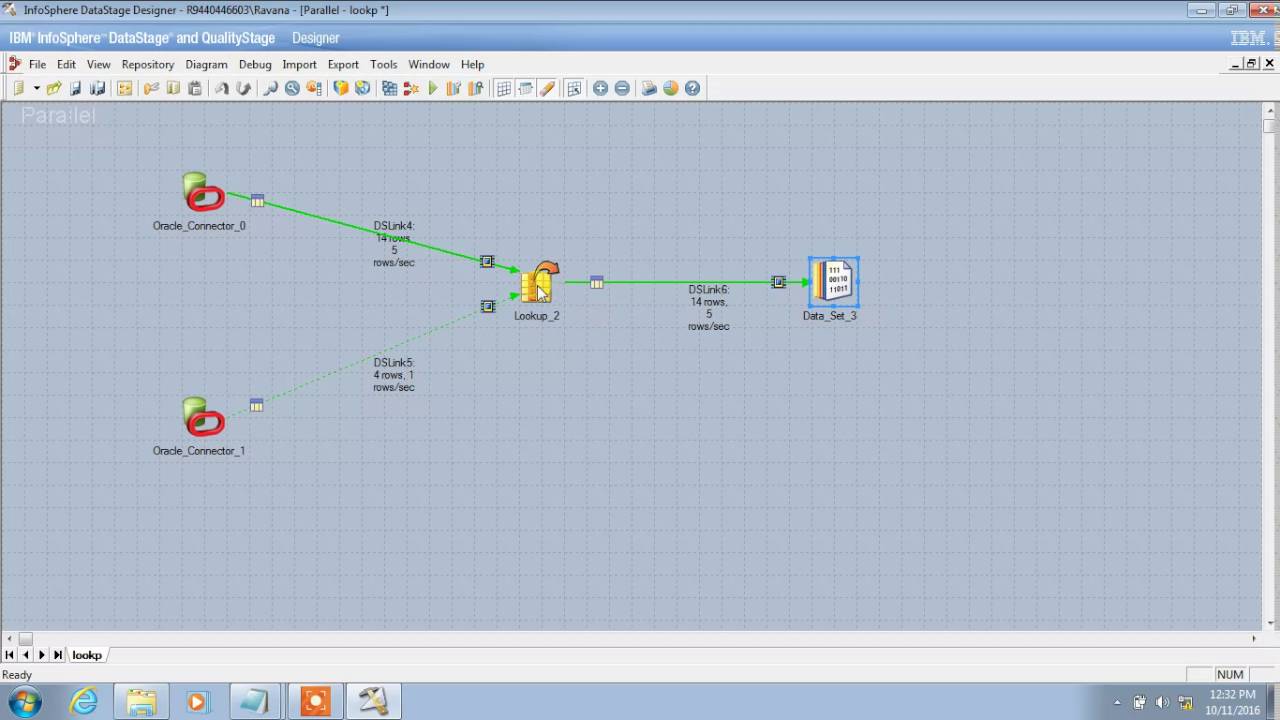Open the Help menu

472,64
